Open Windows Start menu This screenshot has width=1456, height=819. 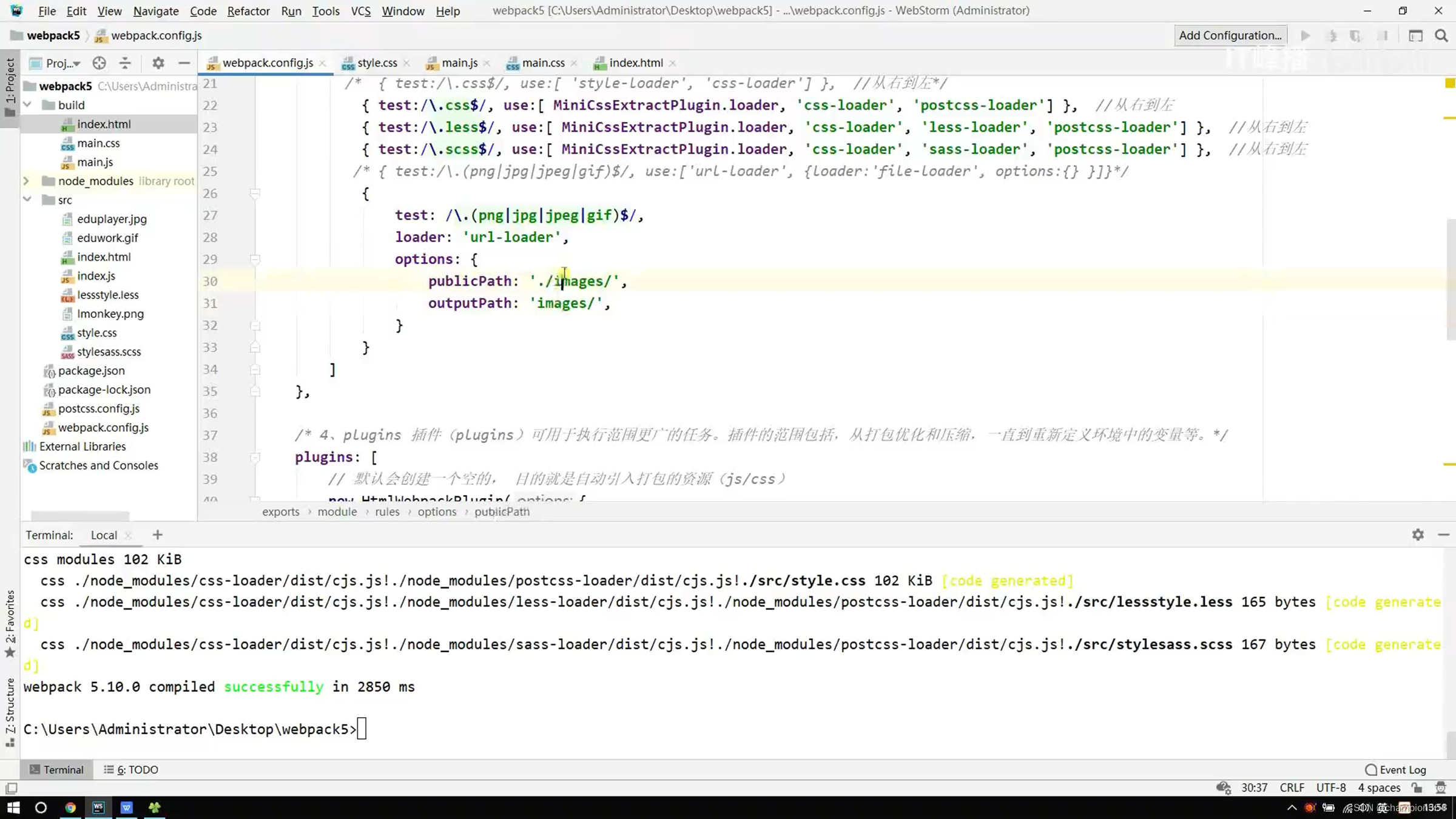pyautogui.click(x=13, y=807)
